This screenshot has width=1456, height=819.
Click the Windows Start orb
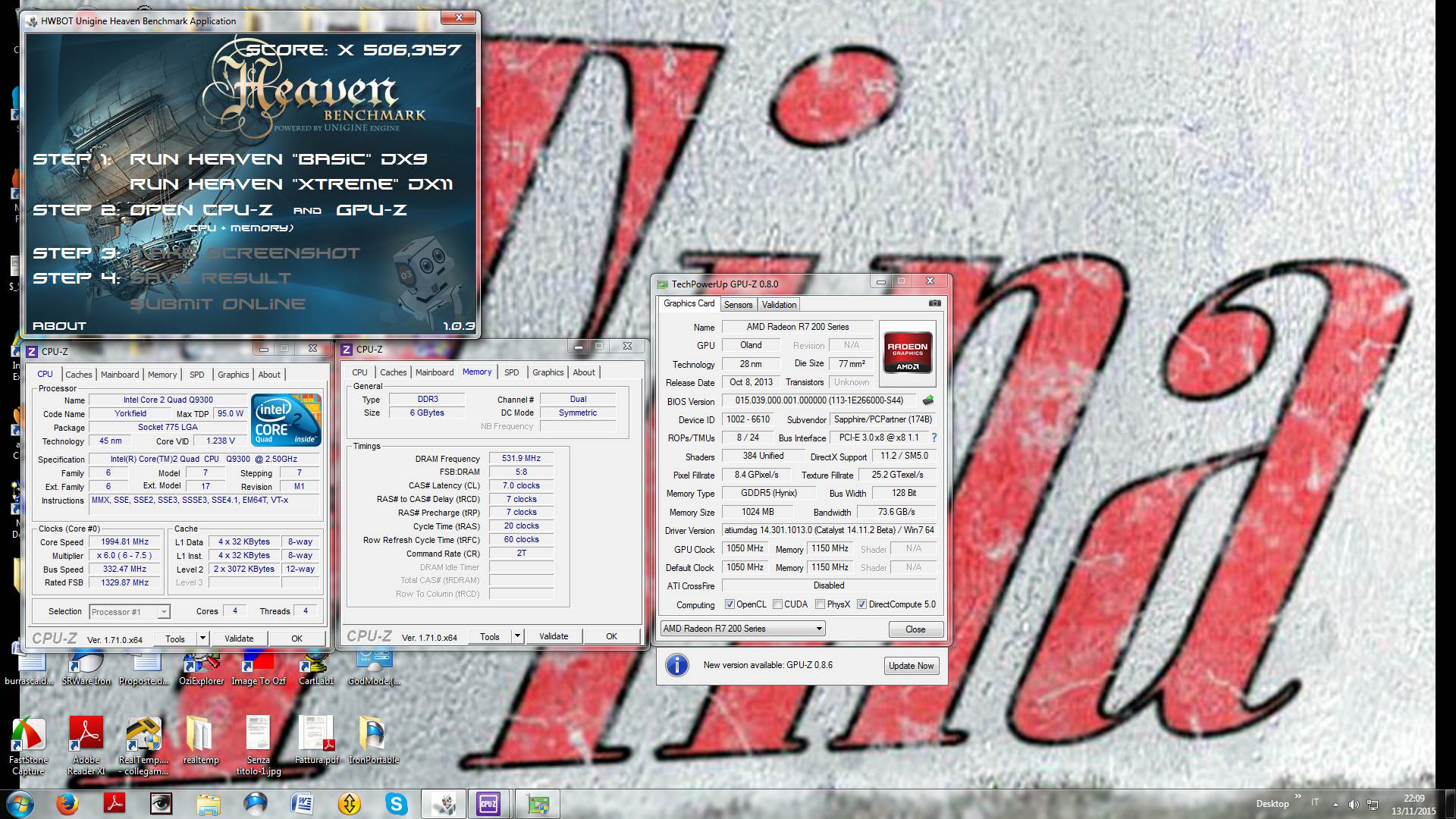pos(20,803)
